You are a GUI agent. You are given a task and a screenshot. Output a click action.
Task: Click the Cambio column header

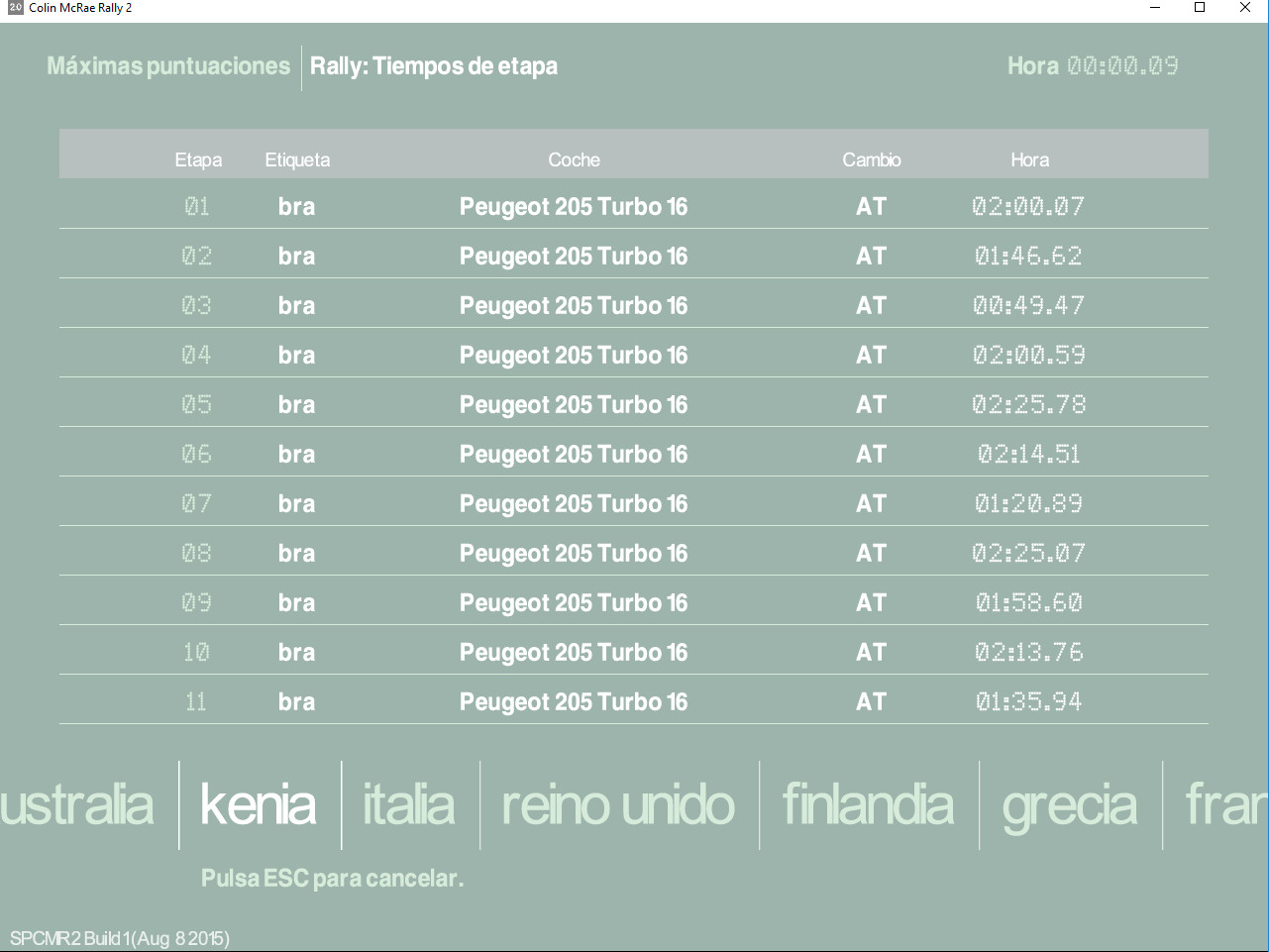click(x=871, y=159)
